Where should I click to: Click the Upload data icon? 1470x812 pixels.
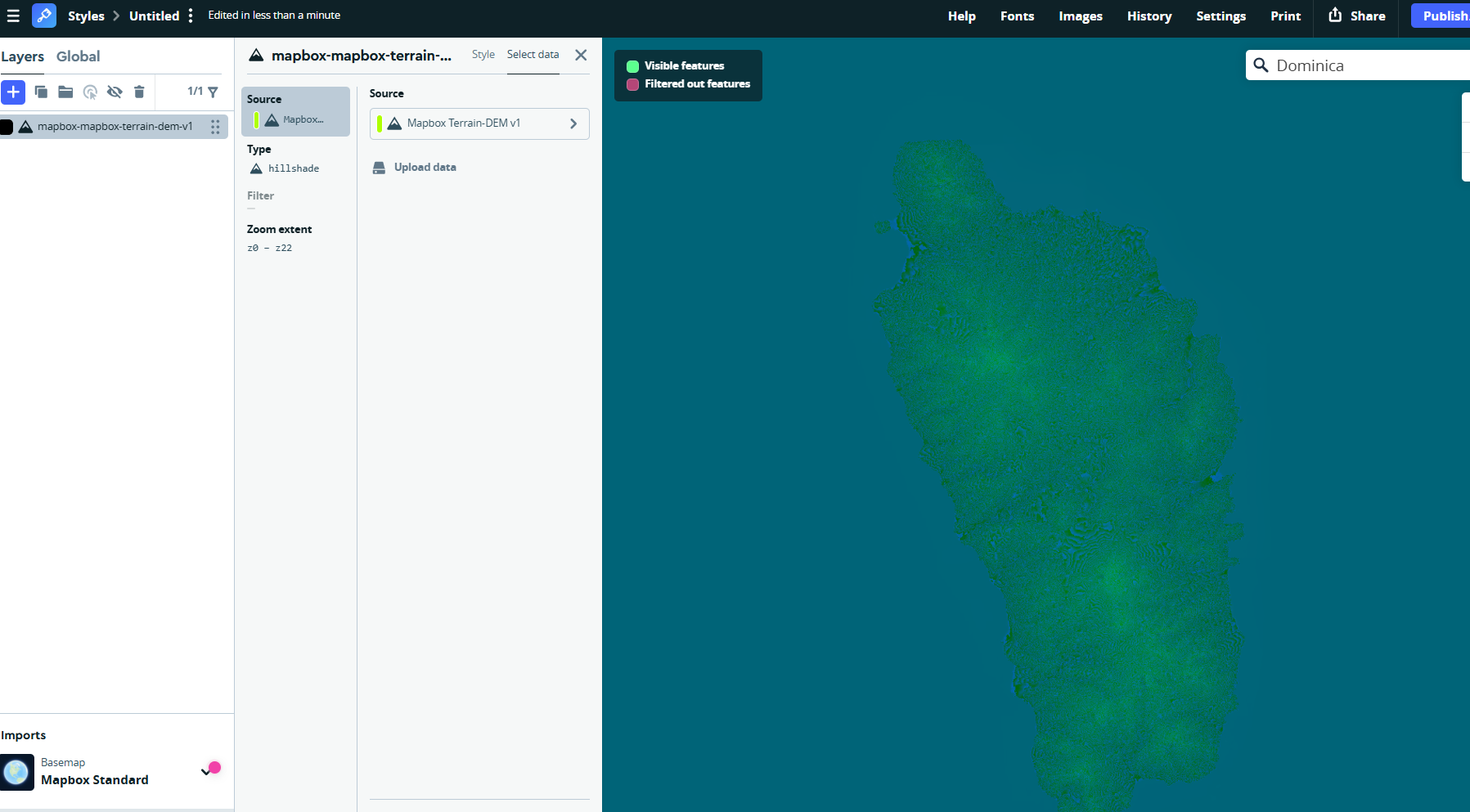pyautogui.click(x=379, y=168)
